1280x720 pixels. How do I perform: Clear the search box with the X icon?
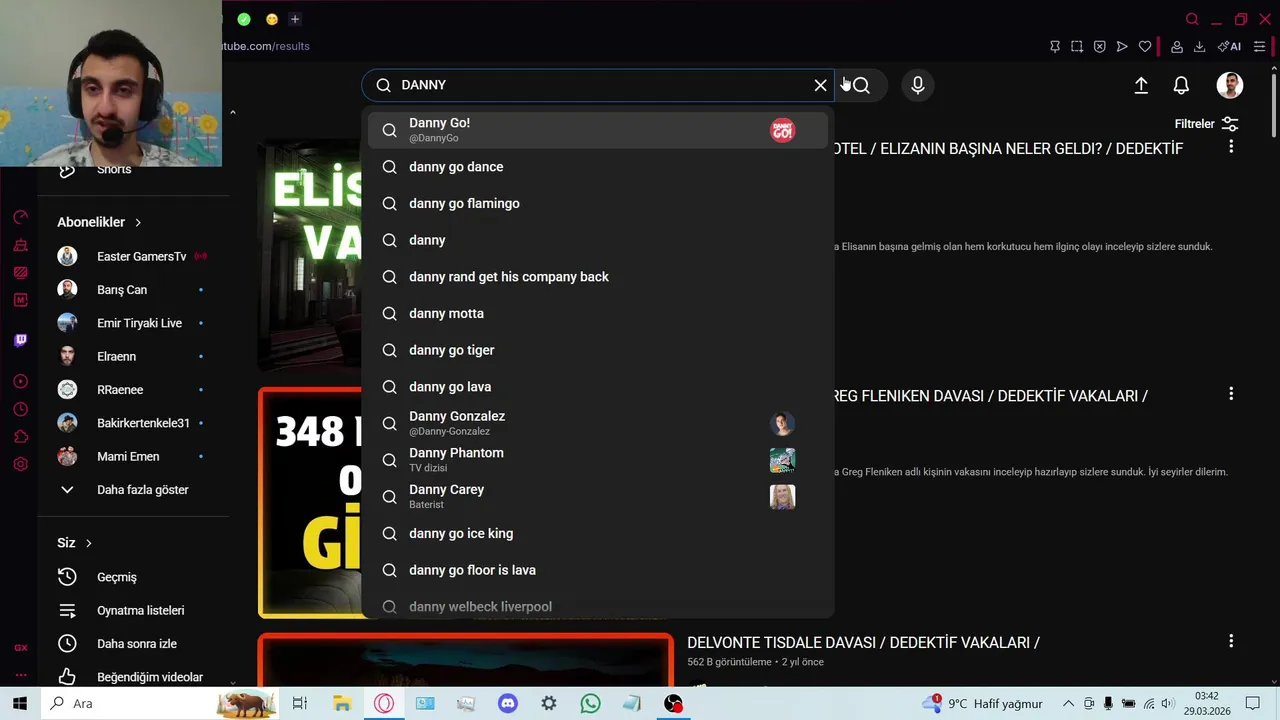(x=821, y=85)
